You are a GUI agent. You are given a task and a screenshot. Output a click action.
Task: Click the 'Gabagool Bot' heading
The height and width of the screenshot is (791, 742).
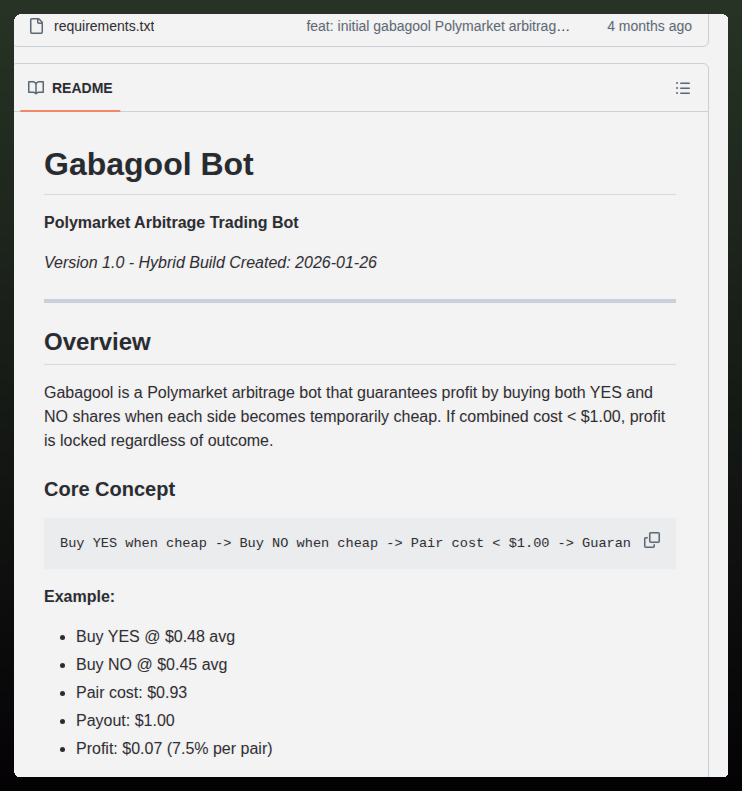(149, 164)
